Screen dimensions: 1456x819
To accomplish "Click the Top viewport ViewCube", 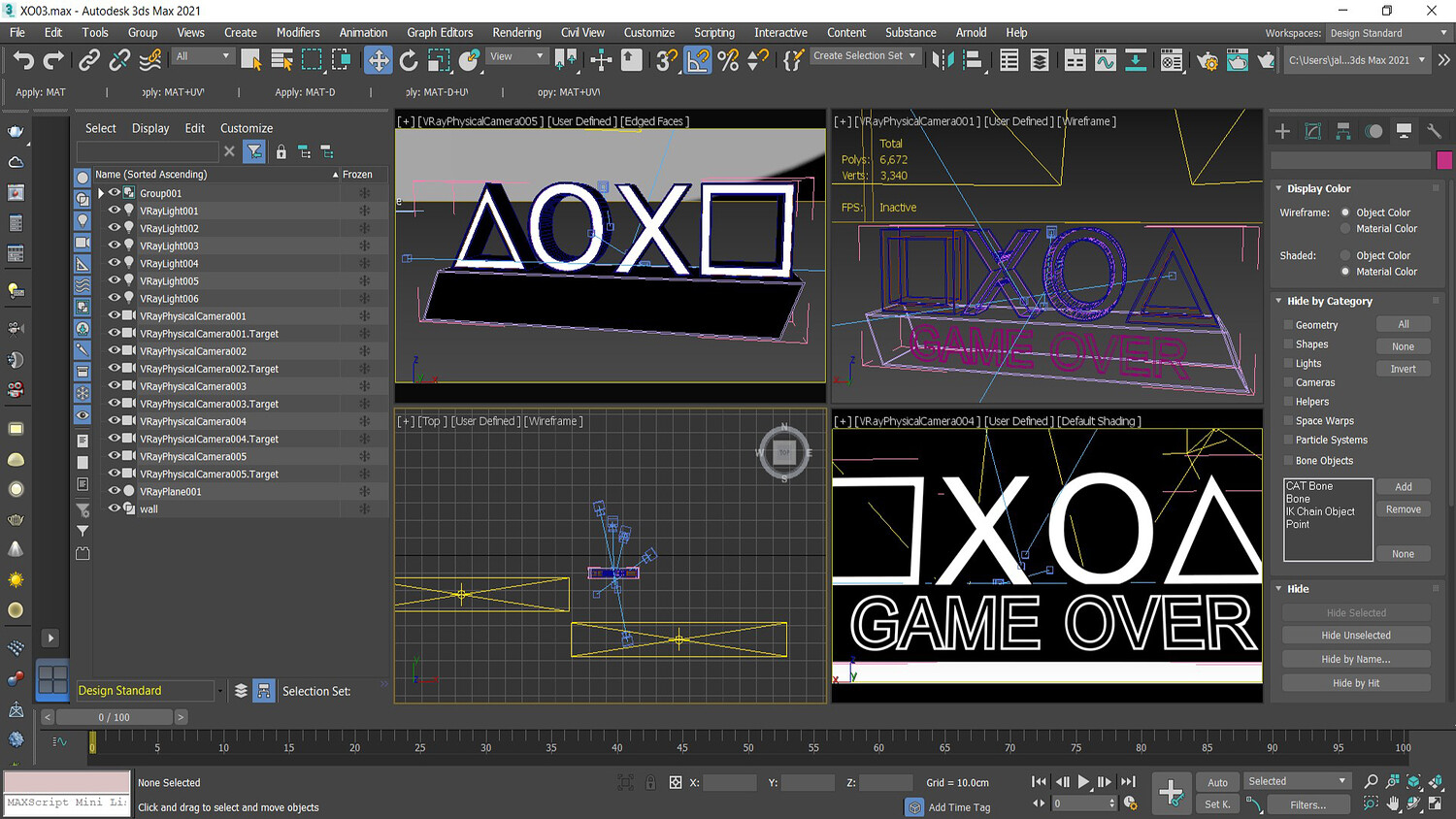I will (x=784, y=452).
